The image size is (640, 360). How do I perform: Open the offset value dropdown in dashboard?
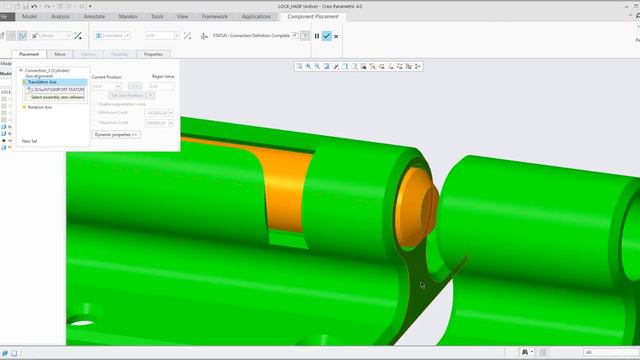click(177, 36)
